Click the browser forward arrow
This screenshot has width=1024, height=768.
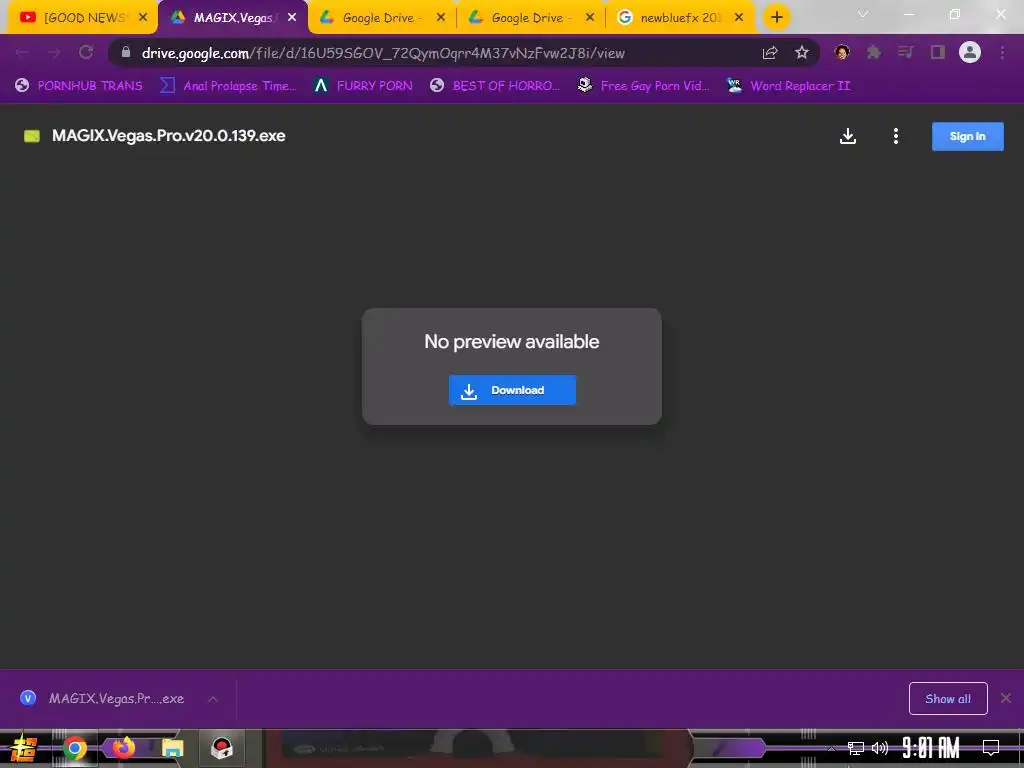[54, 53]
